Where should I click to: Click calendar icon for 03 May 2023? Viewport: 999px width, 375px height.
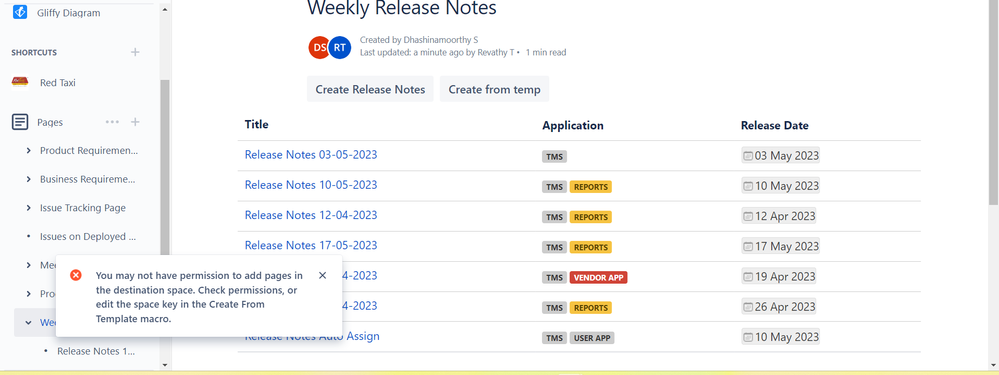(x=748, y=156)
